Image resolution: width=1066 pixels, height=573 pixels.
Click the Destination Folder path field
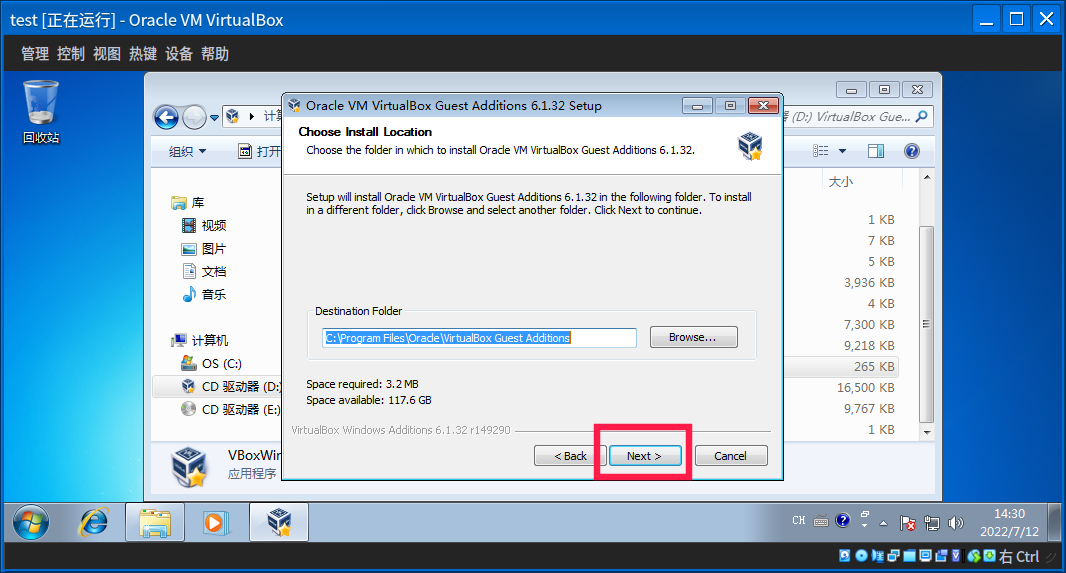pos(479,338)
